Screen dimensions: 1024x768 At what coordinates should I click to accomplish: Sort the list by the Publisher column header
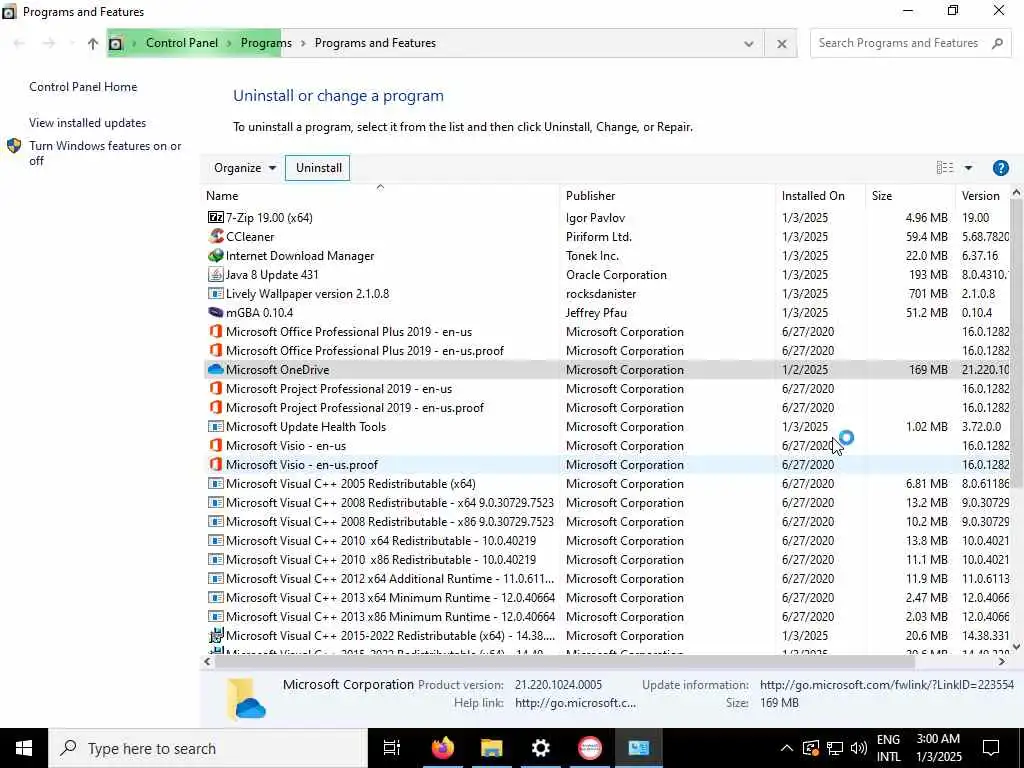668,195
